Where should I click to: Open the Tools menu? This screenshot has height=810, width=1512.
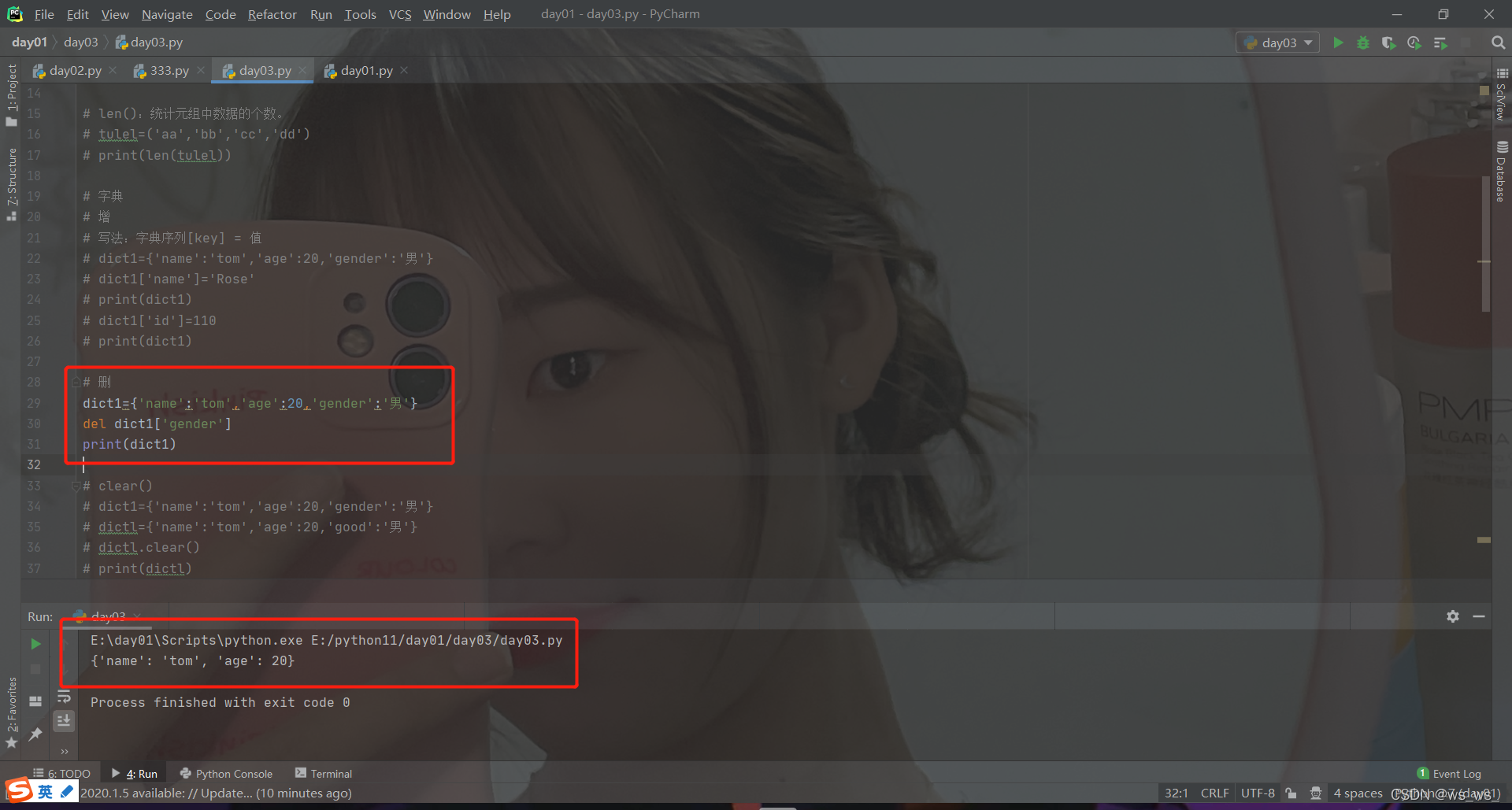coord(360,14)
